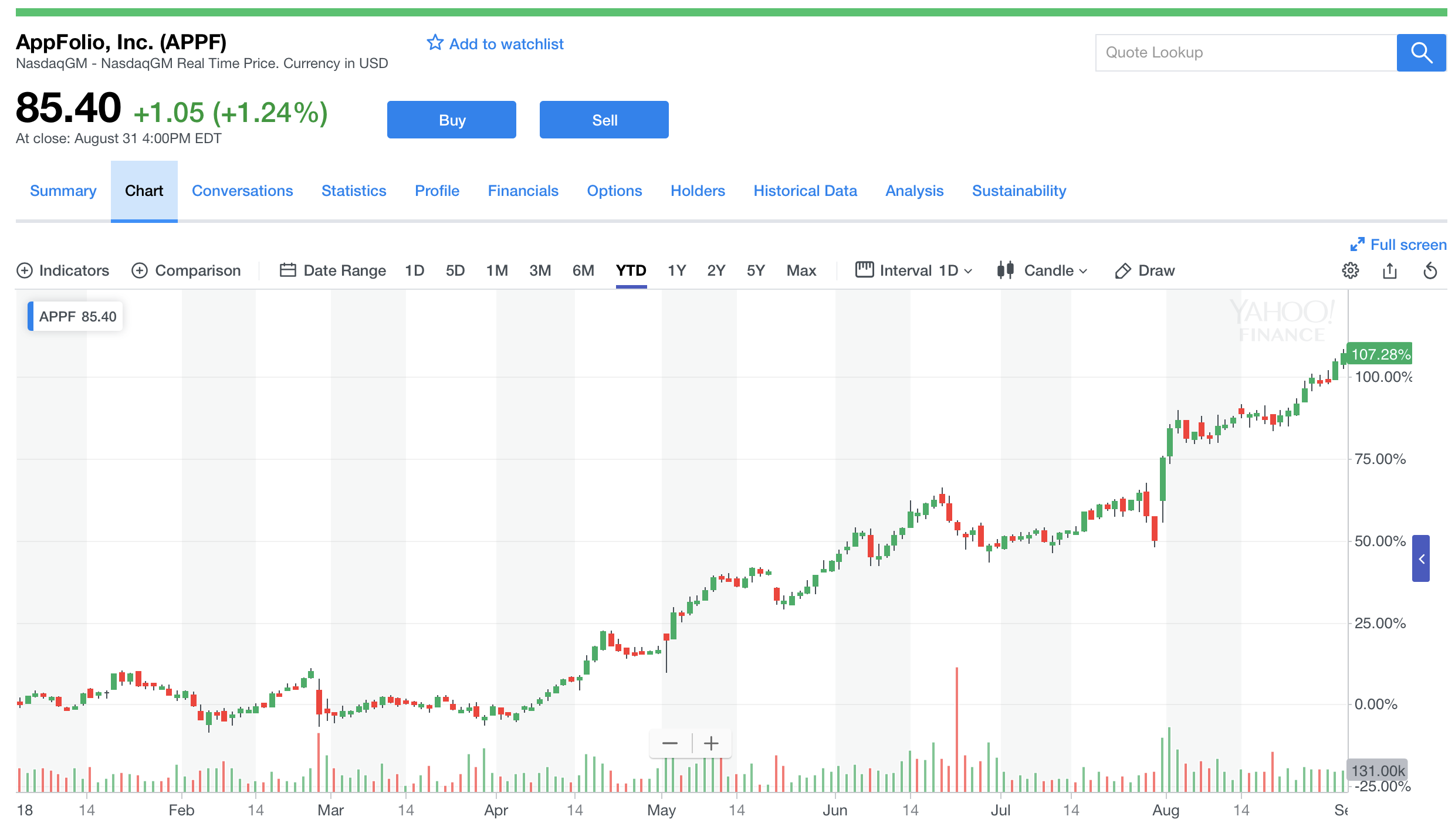Click the Buy button

(452, 120)
